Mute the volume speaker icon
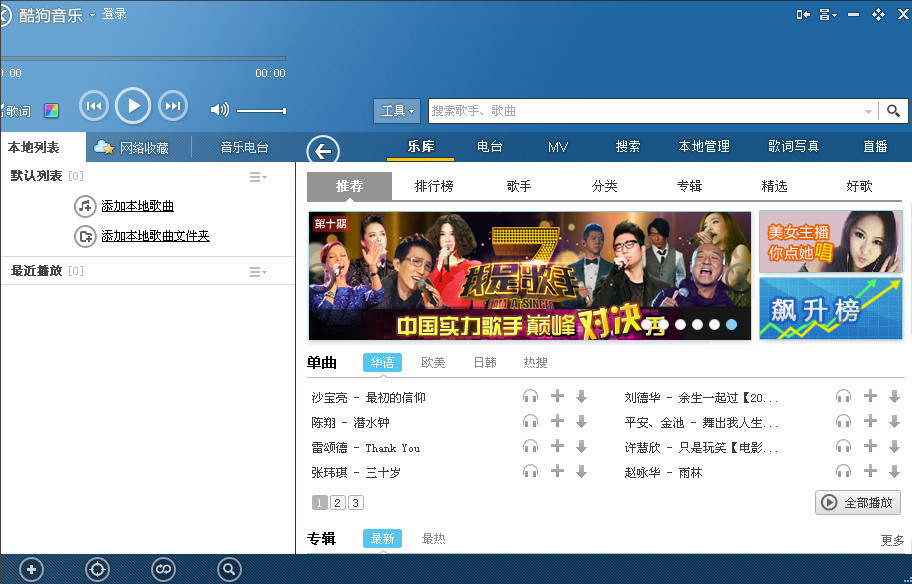 coord(219,109)
